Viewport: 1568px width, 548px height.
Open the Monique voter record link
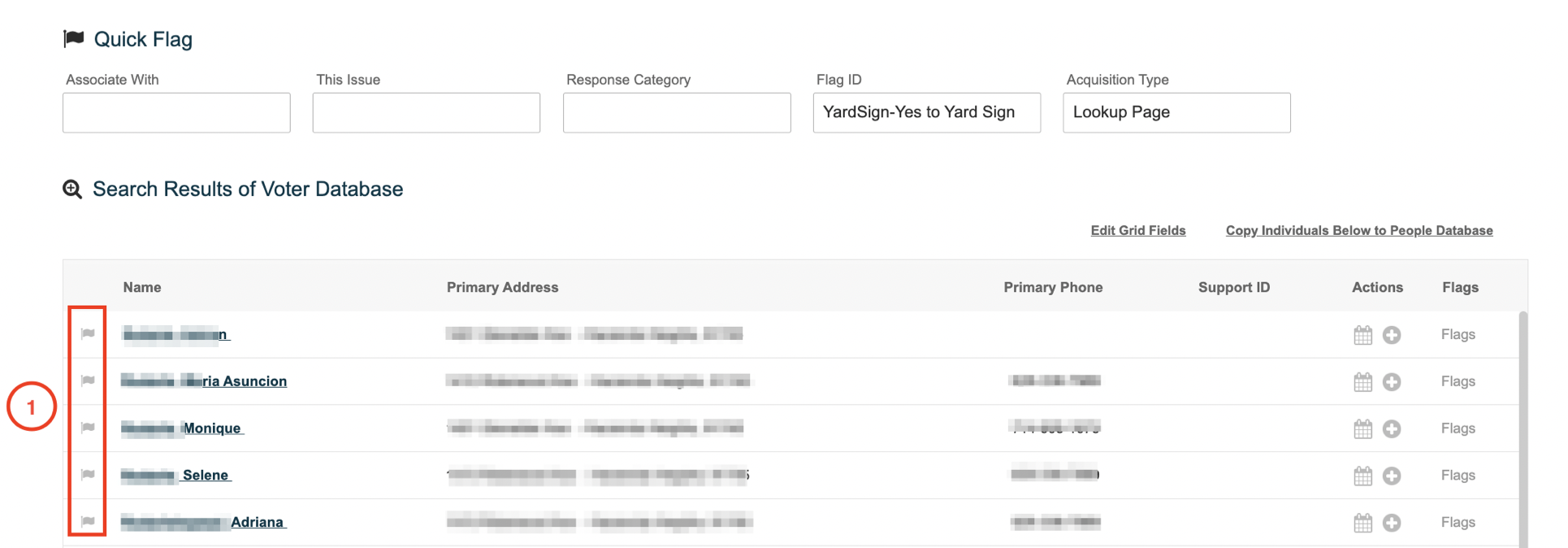[182, 428]
